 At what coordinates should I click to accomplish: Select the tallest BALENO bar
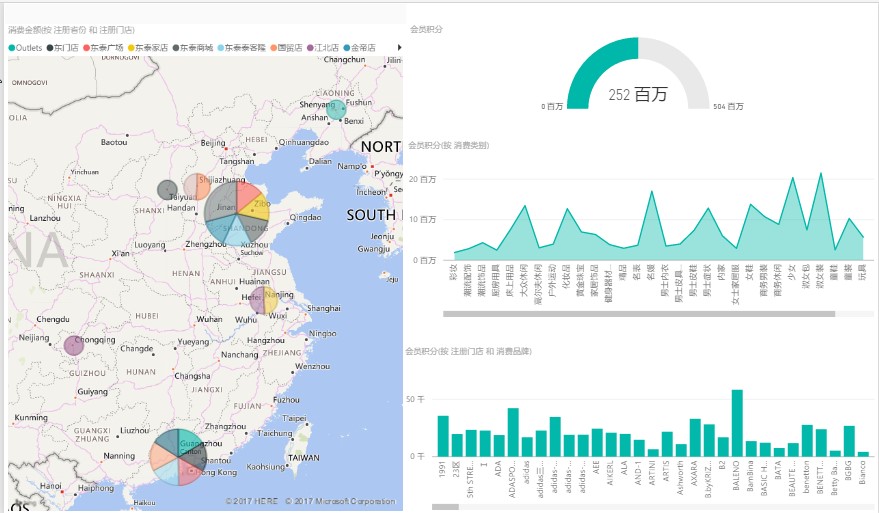[737, 422]
